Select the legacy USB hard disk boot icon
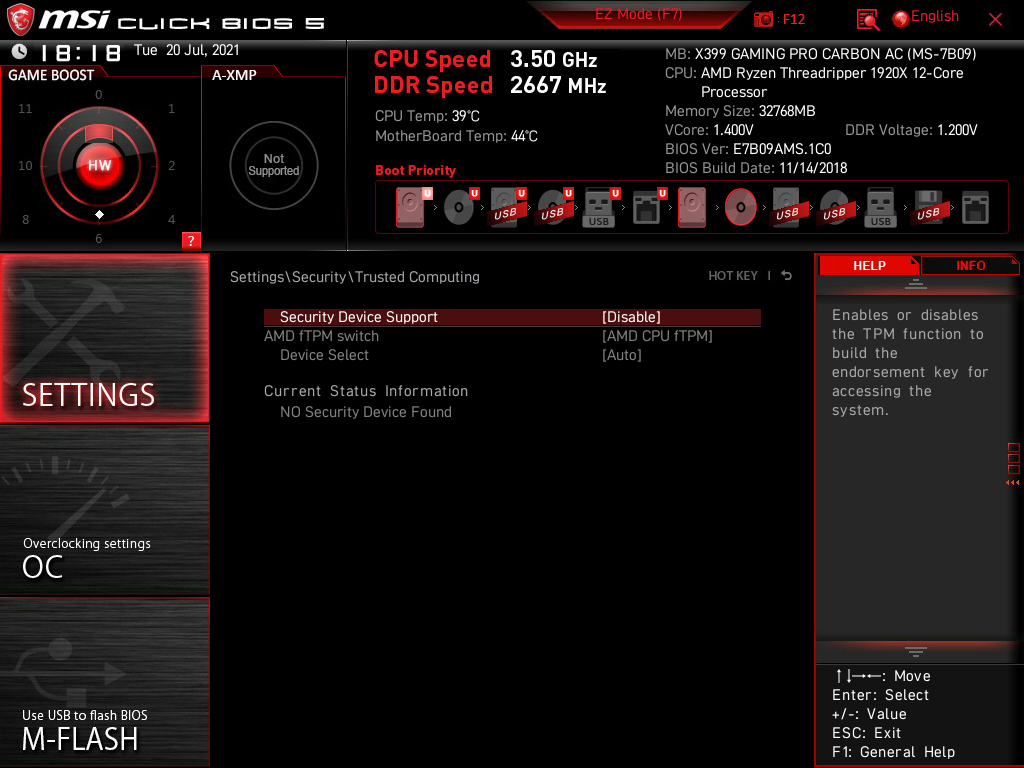The width and height of the screenshot is (1024, 768). pyautogui.click(x=787, y=207)
